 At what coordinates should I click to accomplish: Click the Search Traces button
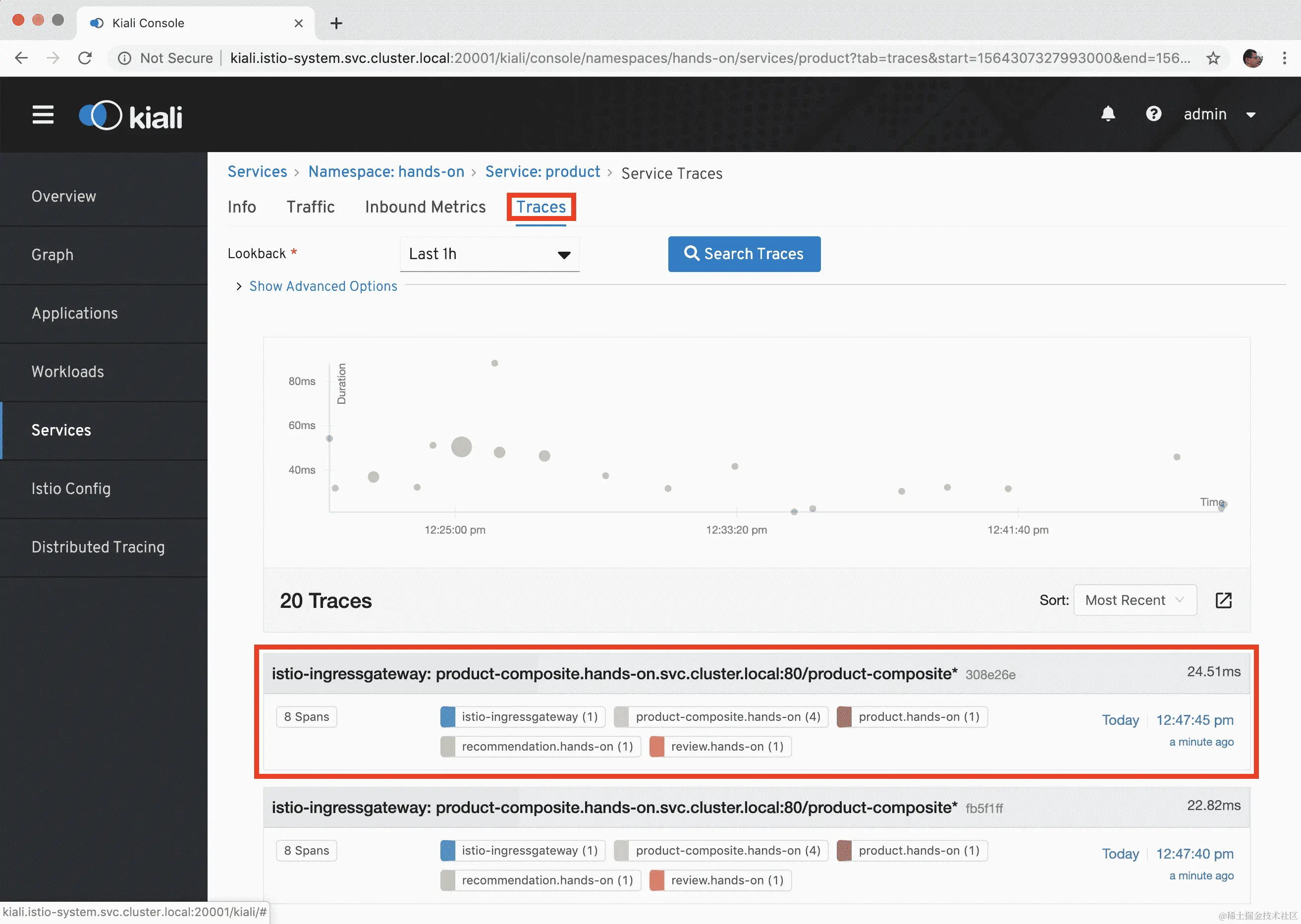744,254
